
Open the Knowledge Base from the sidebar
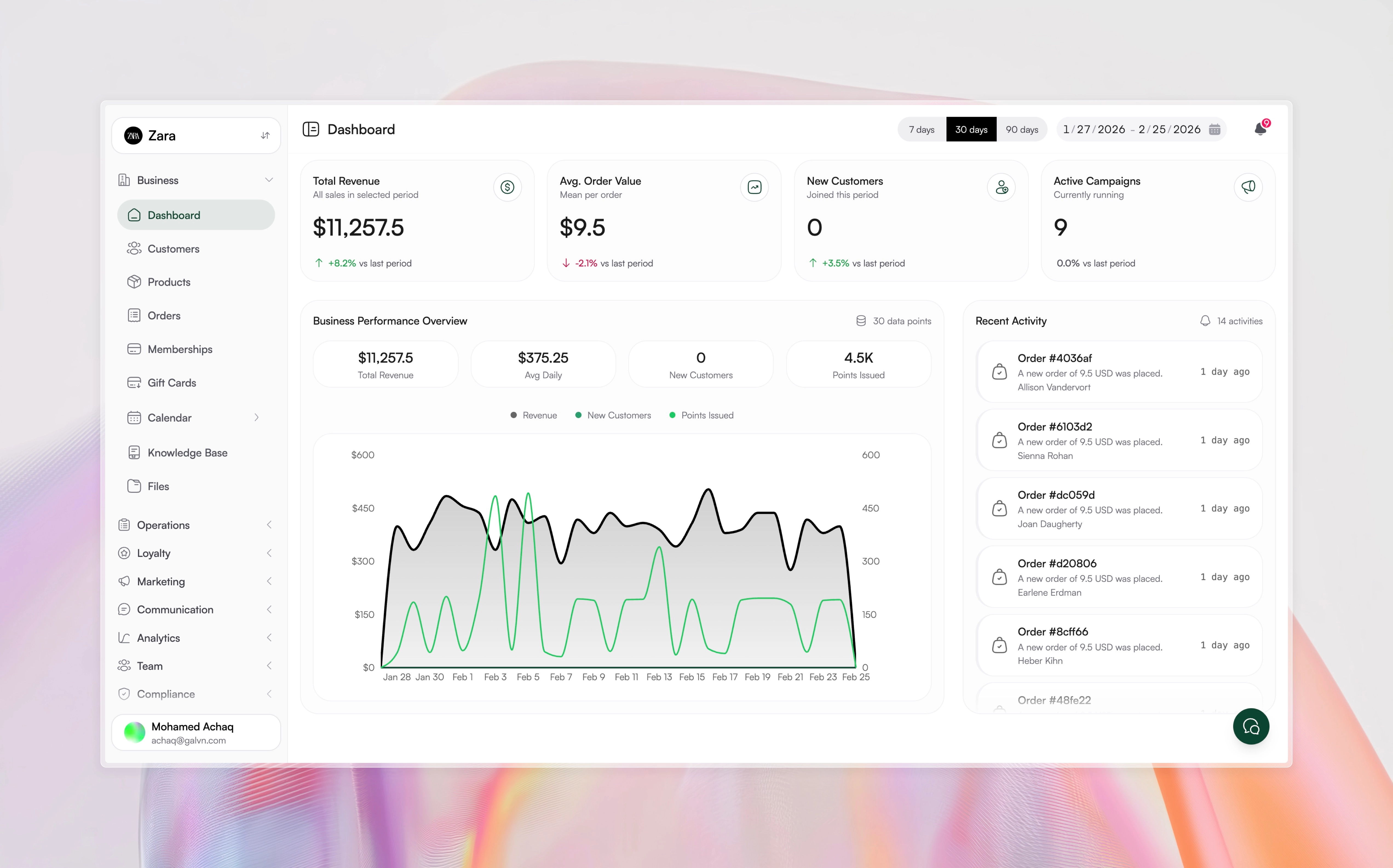point(187,452)
